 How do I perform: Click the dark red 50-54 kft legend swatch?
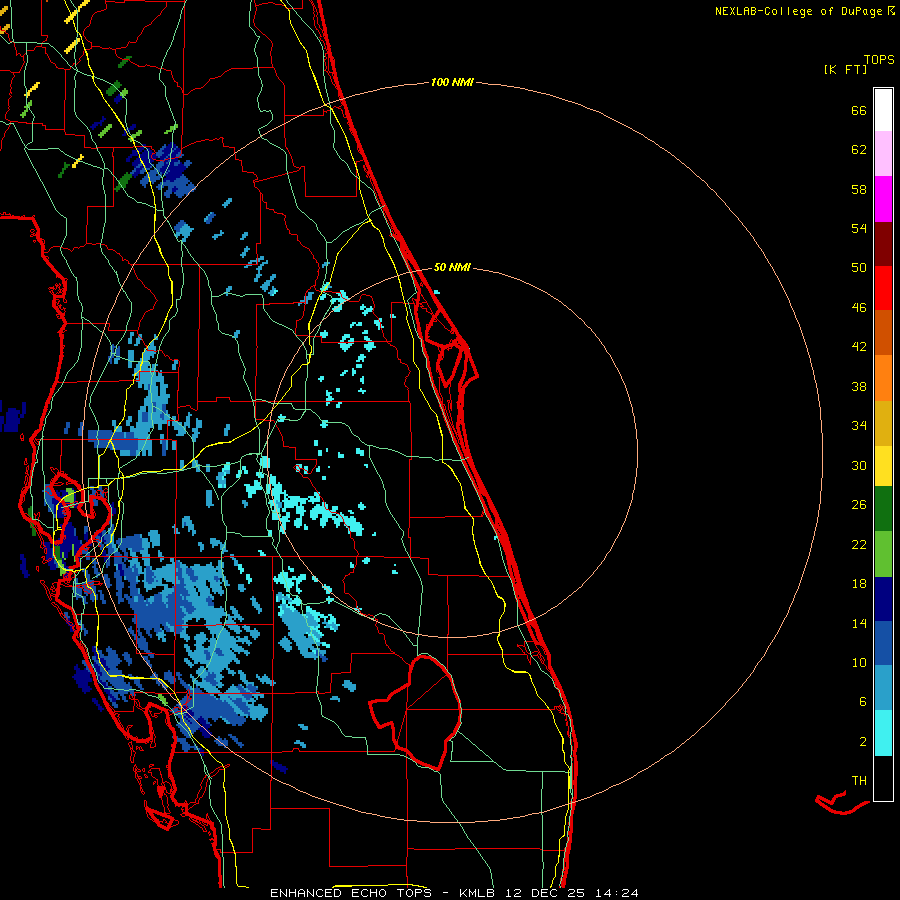[883, 244]
